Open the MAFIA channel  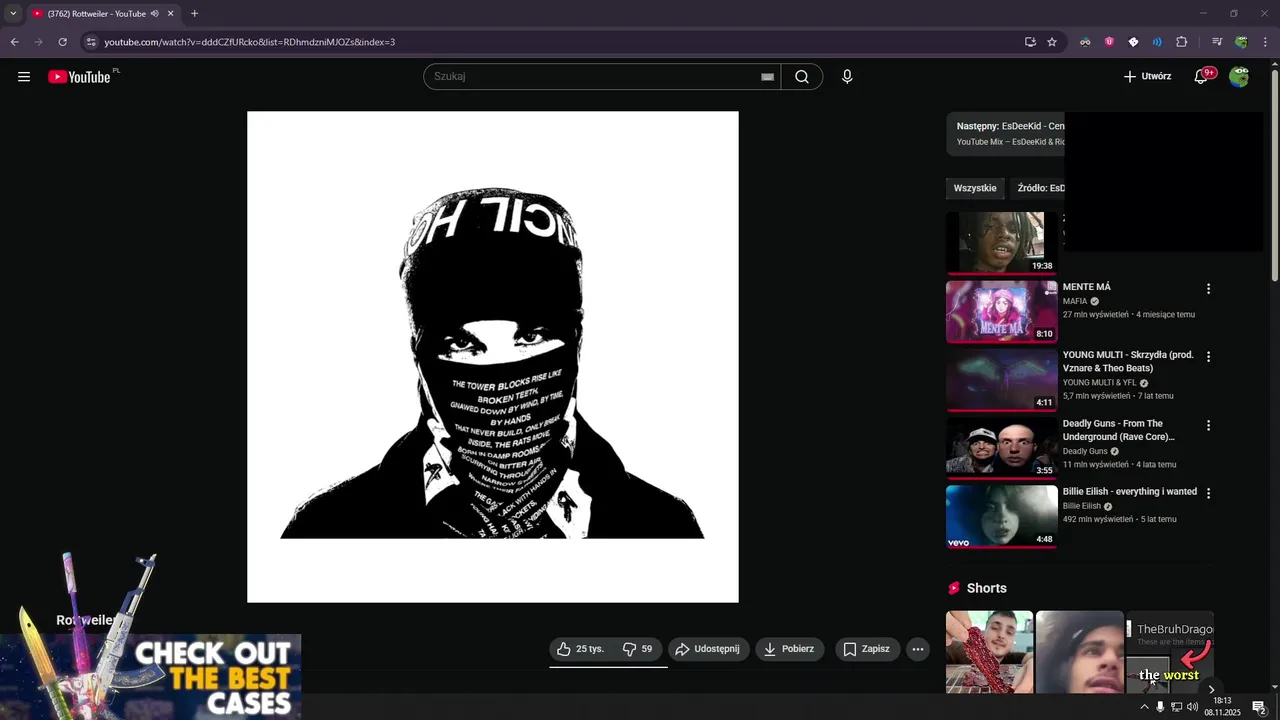tap(1075, 301)
